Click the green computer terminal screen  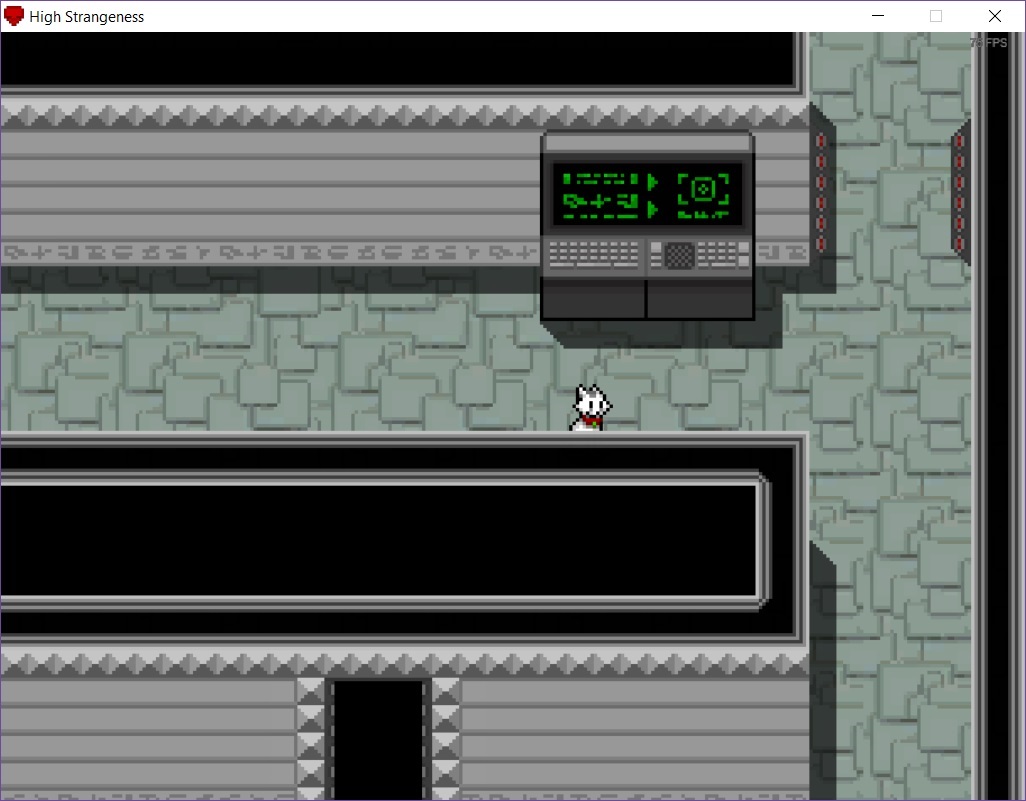pyautogui.click(x=647, y=195)
